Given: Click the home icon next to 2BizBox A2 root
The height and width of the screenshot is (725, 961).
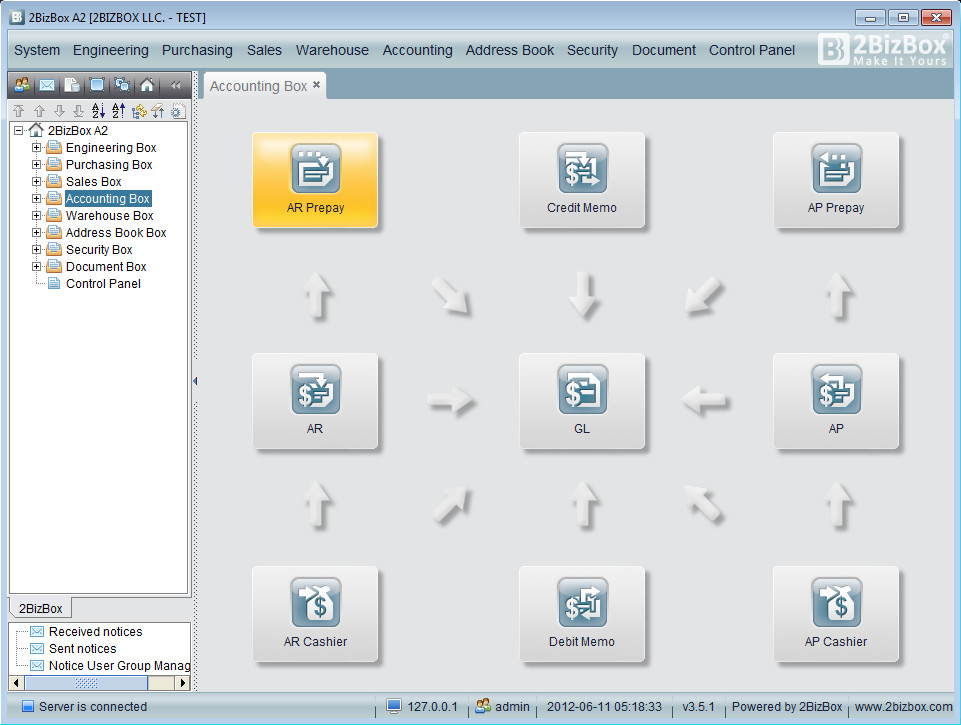Looking at the screenshot, I should point(36,130).
